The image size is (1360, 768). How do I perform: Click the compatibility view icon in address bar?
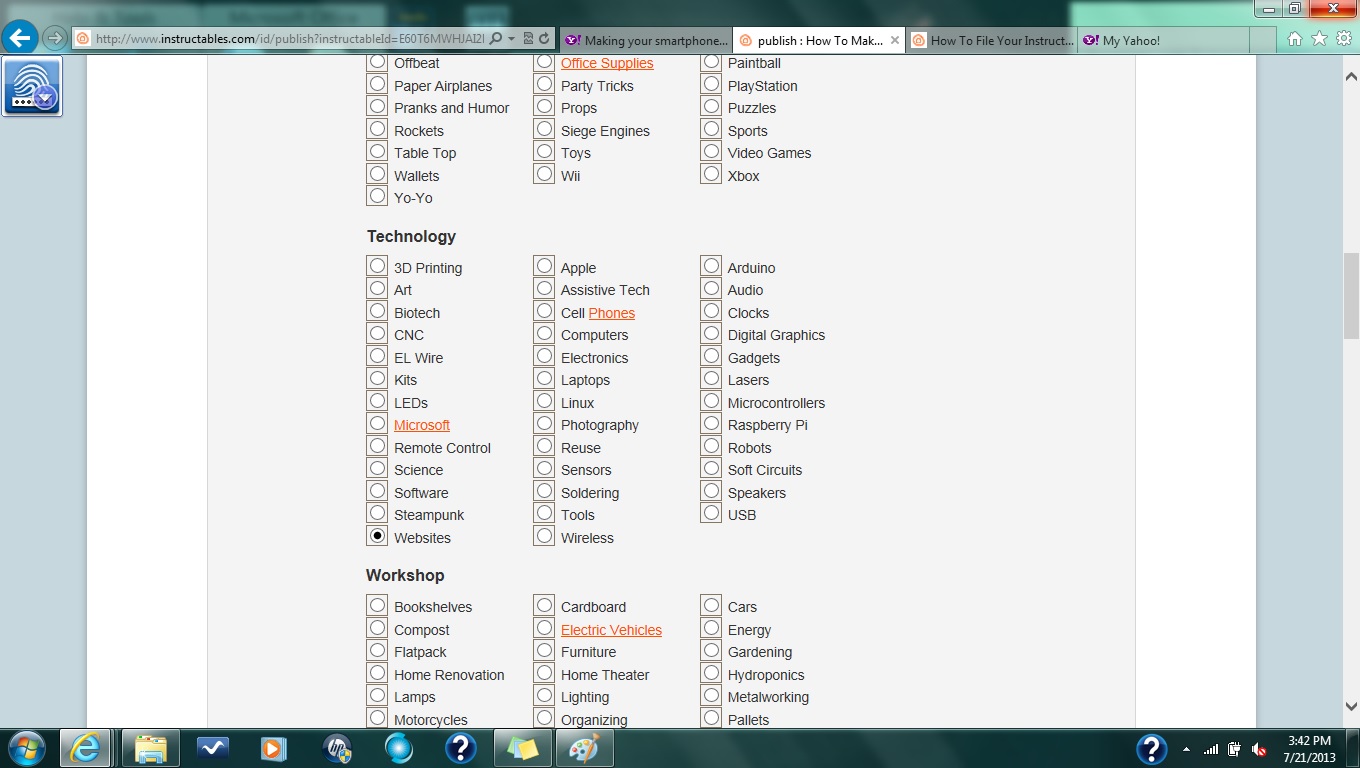(528, 39)
